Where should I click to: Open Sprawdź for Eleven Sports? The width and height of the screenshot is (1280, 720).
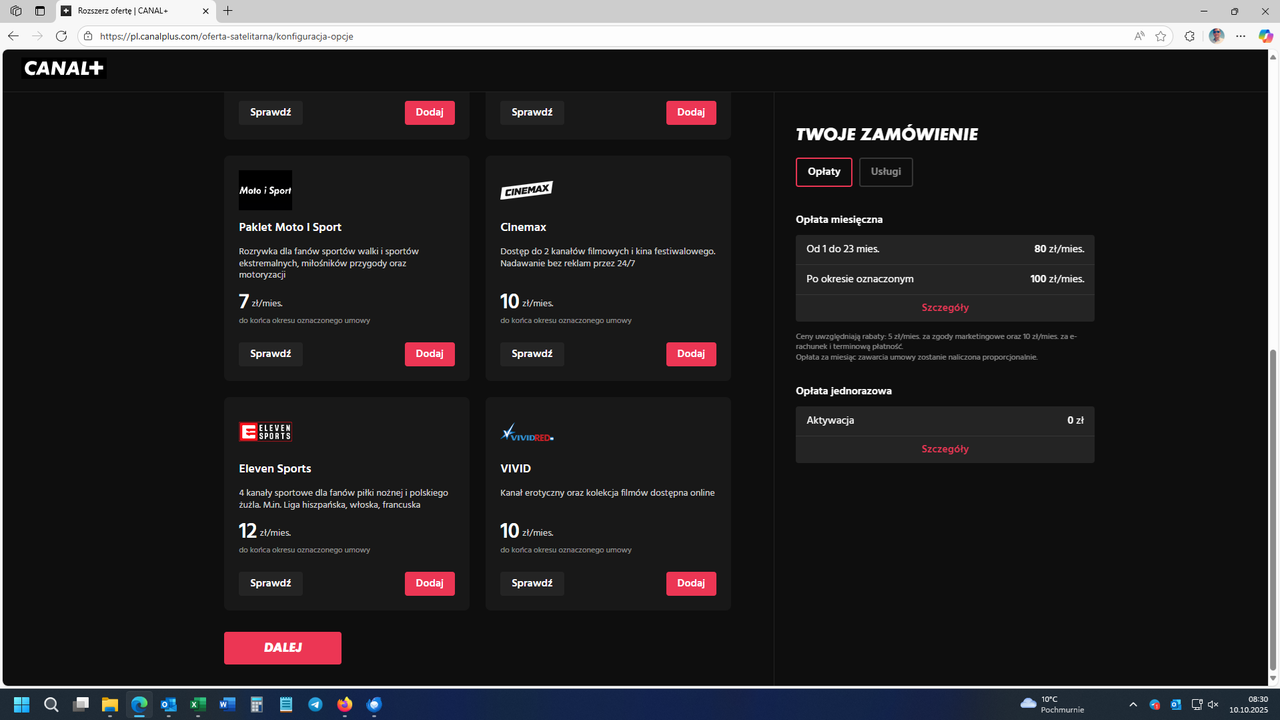[270, 583]
